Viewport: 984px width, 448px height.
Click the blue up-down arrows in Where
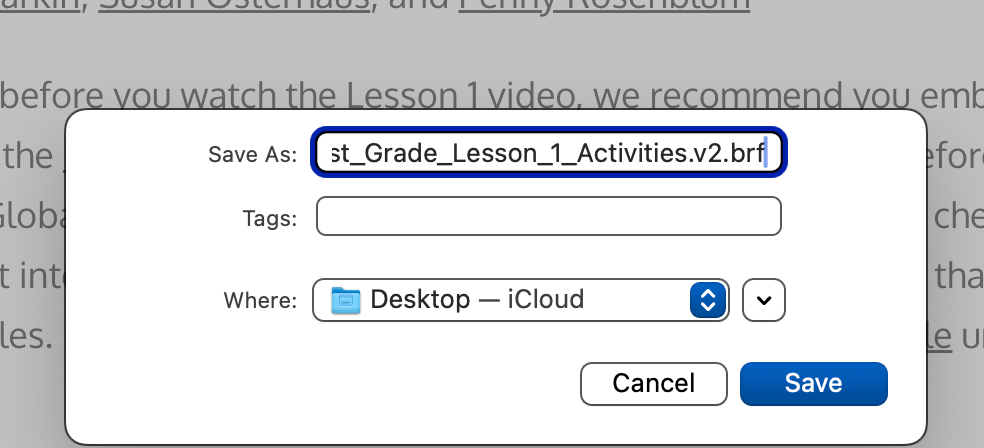coord(708,299)
